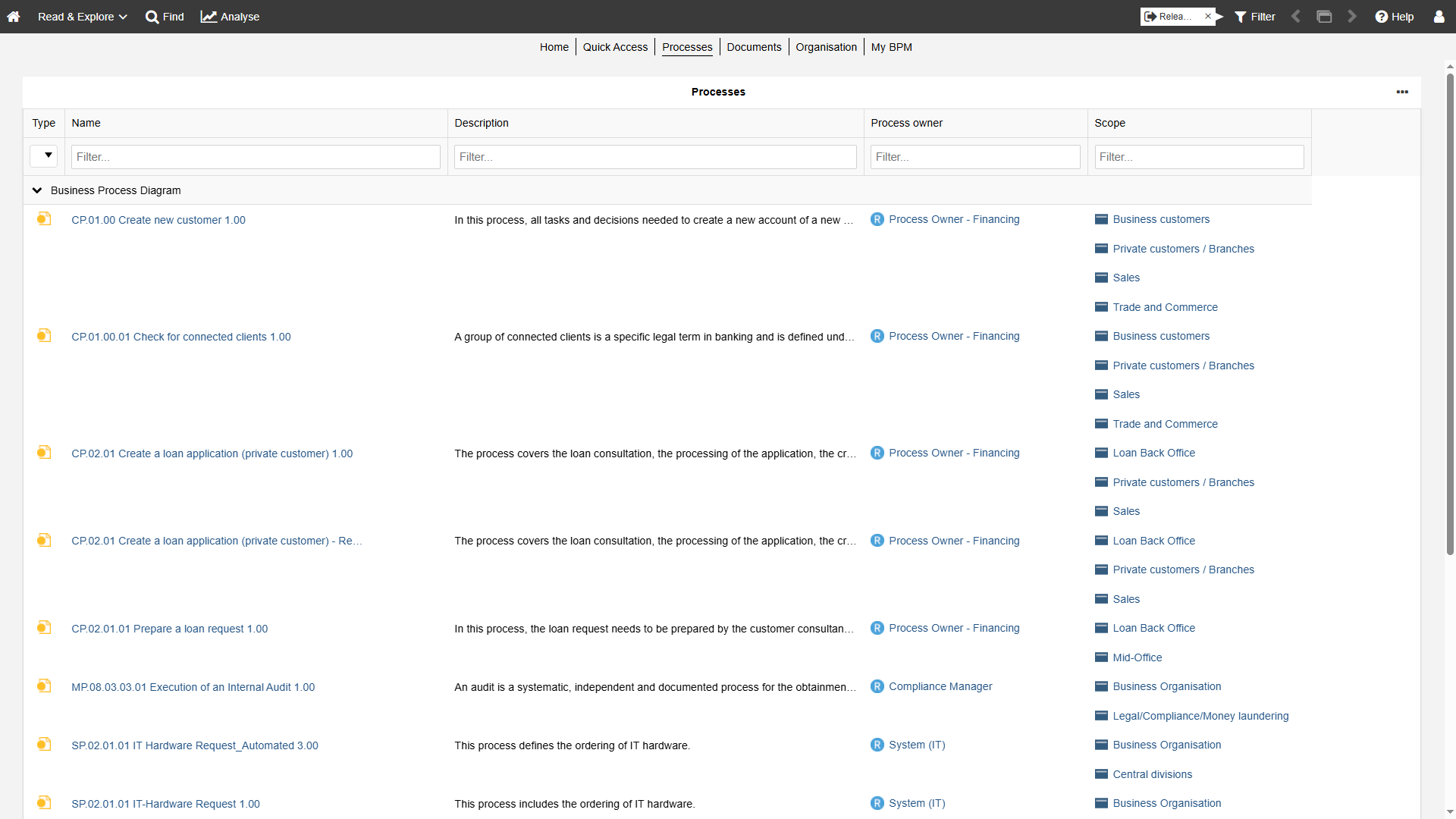The height and width of the screenshot is (819, 1456).
Task: Click role icon beside System (IT) for Automated request
Action: click(x=877, y=745)
